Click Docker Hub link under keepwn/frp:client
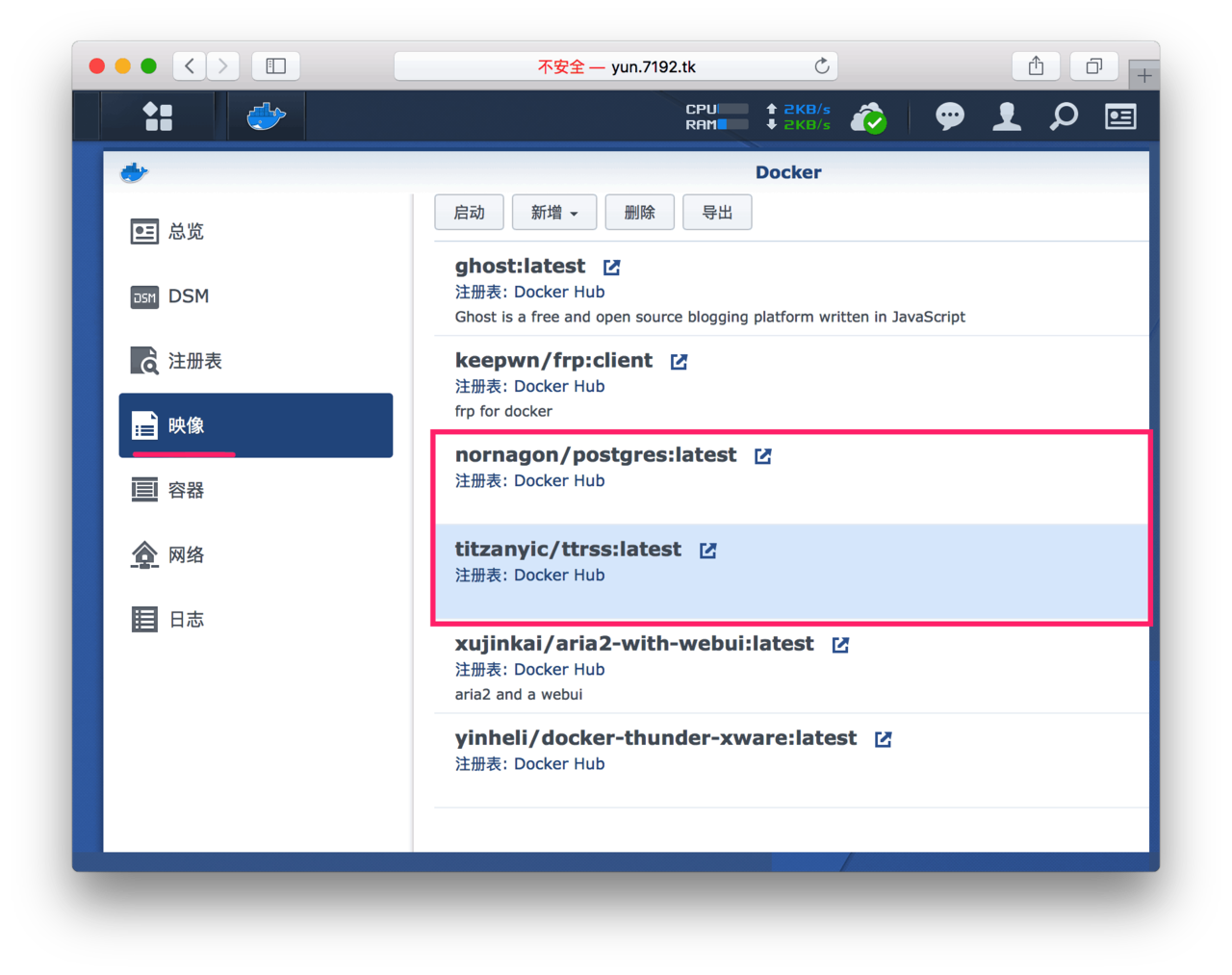 559,386
